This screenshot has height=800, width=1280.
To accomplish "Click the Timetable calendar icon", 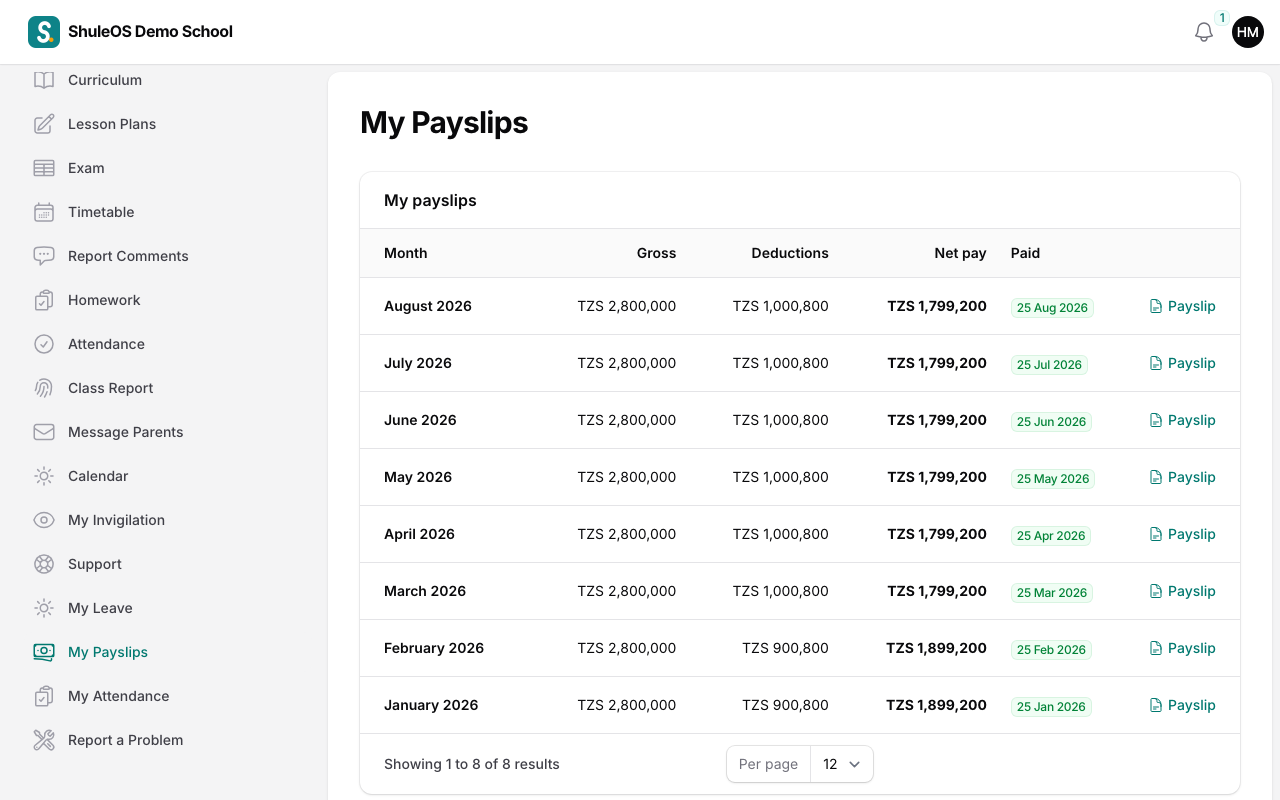I will [44, 212].
